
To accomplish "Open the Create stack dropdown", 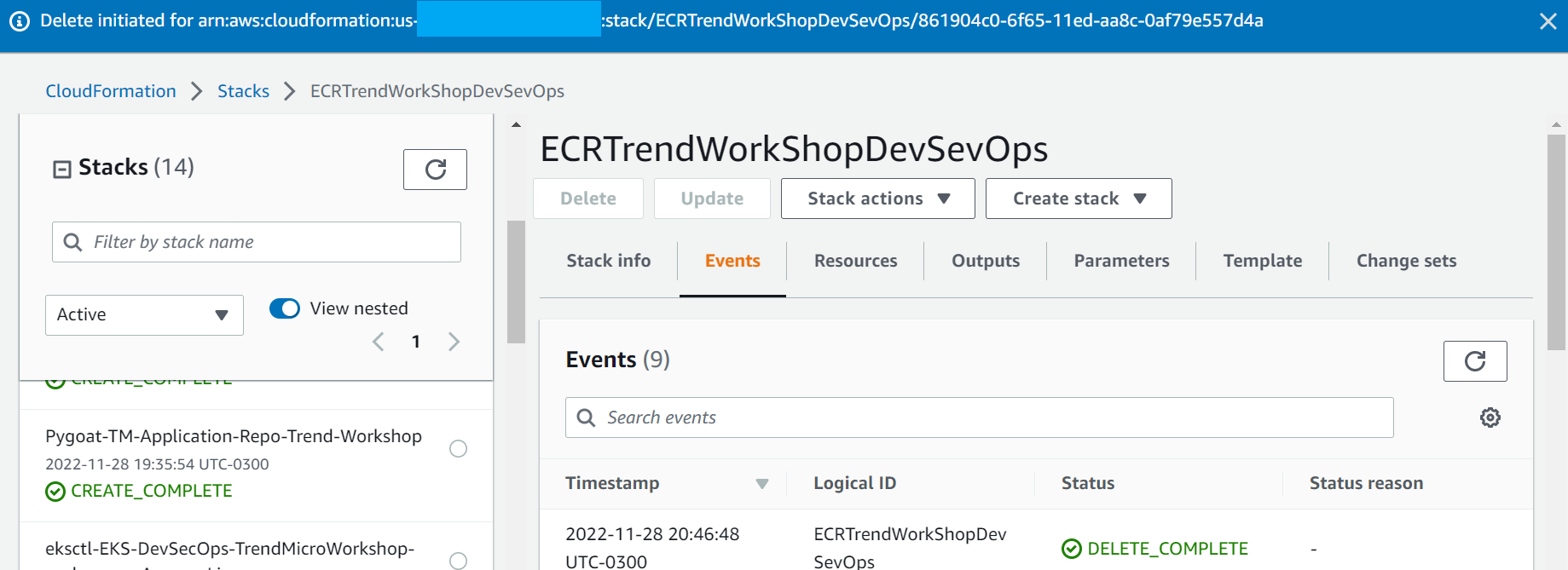I will 1079,199.
